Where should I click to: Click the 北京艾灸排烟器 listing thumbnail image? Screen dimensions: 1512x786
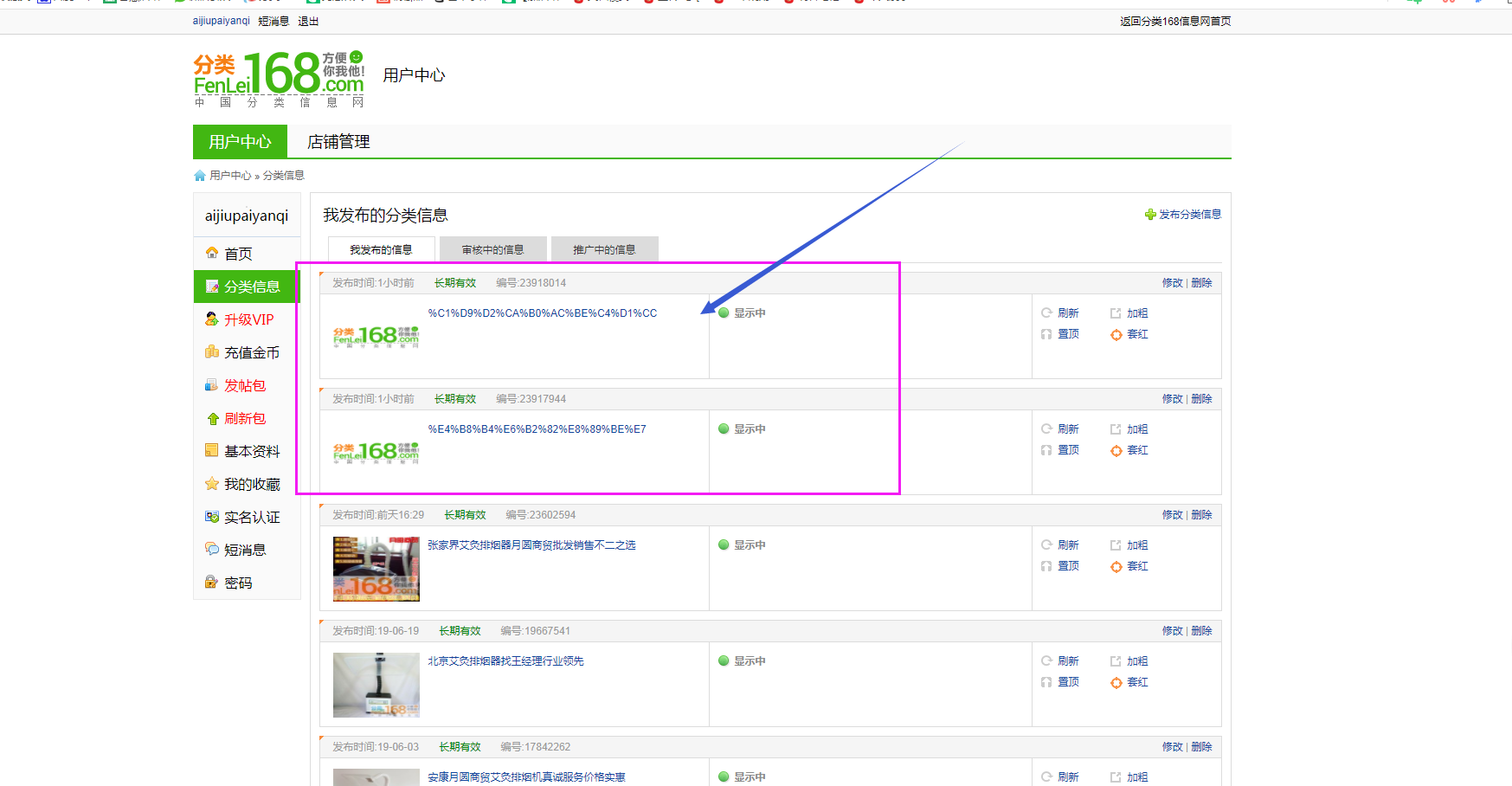coord(376,685)
